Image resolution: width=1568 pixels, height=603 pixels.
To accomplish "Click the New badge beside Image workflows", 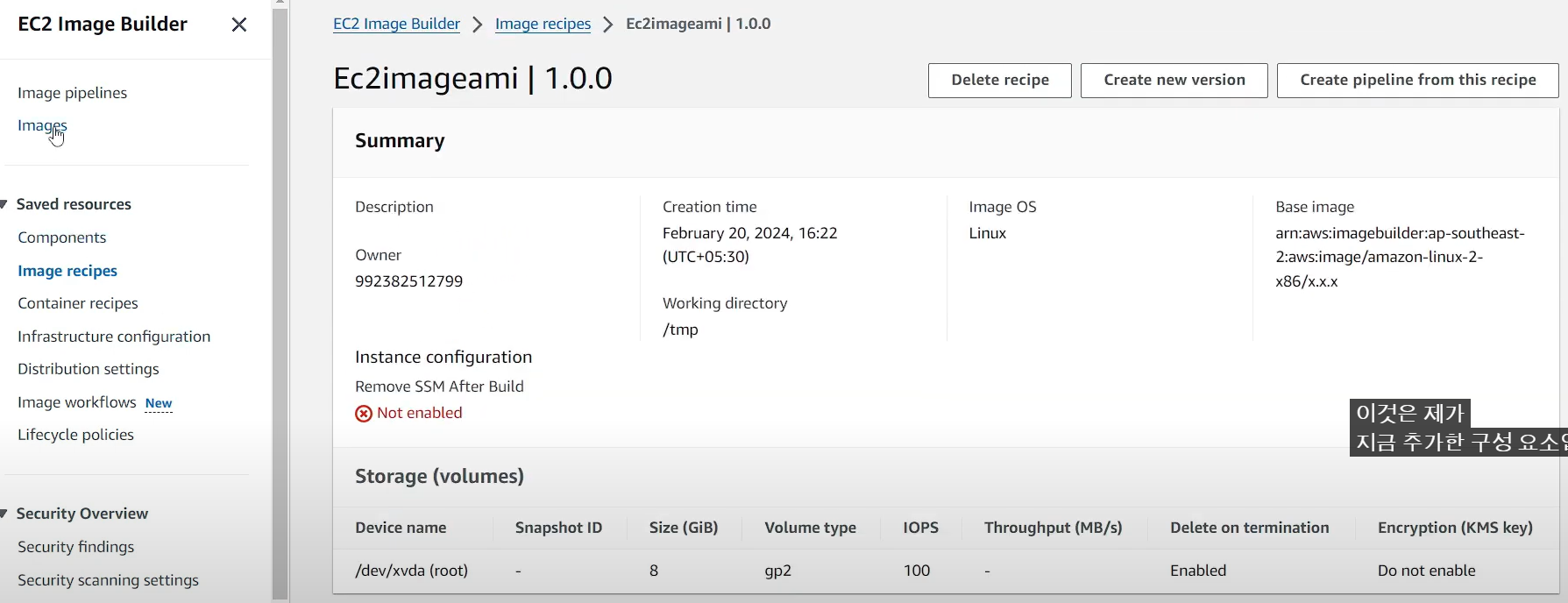I will point(159,403).
